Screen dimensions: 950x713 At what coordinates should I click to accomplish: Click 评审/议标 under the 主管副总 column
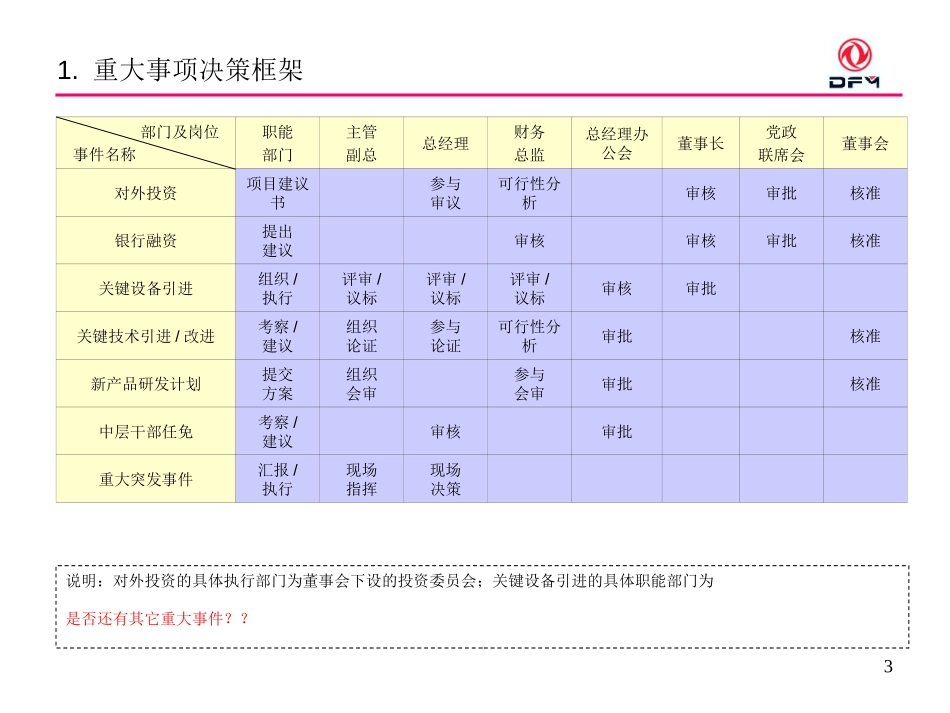coord(362,288)
